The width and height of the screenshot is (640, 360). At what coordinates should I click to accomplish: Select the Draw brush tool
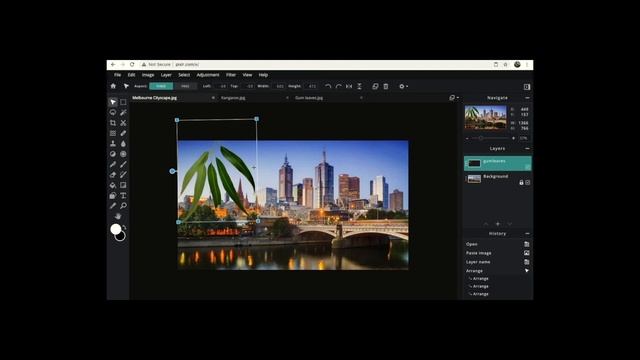pos(123,164)
